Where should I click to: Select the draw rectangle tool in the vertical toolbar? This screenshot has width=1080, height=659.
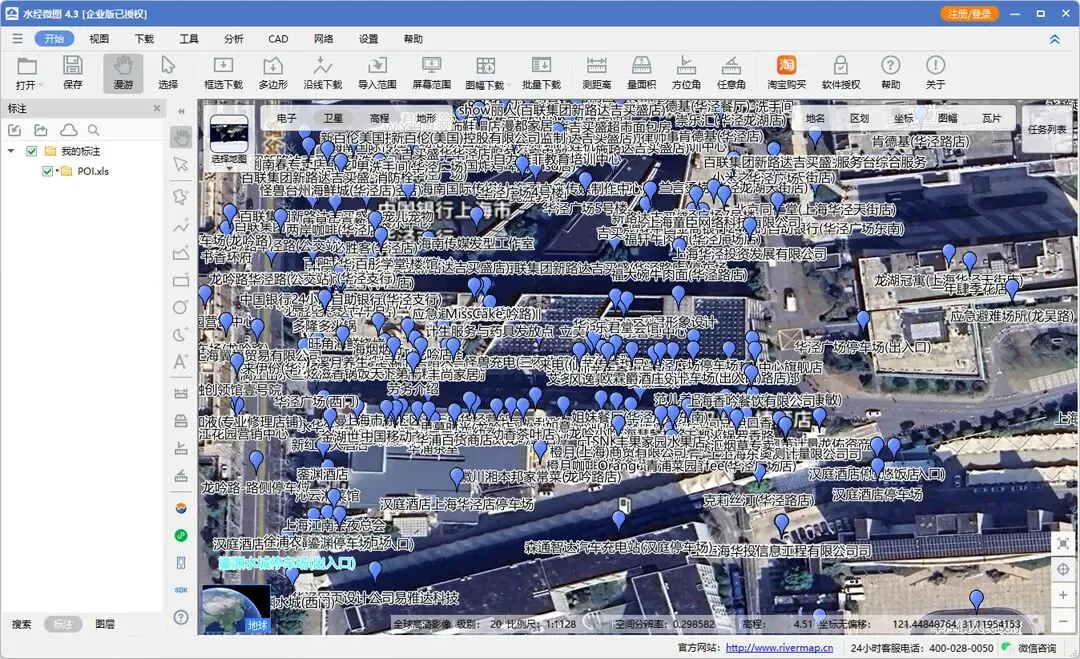click(x=181, y=280)
